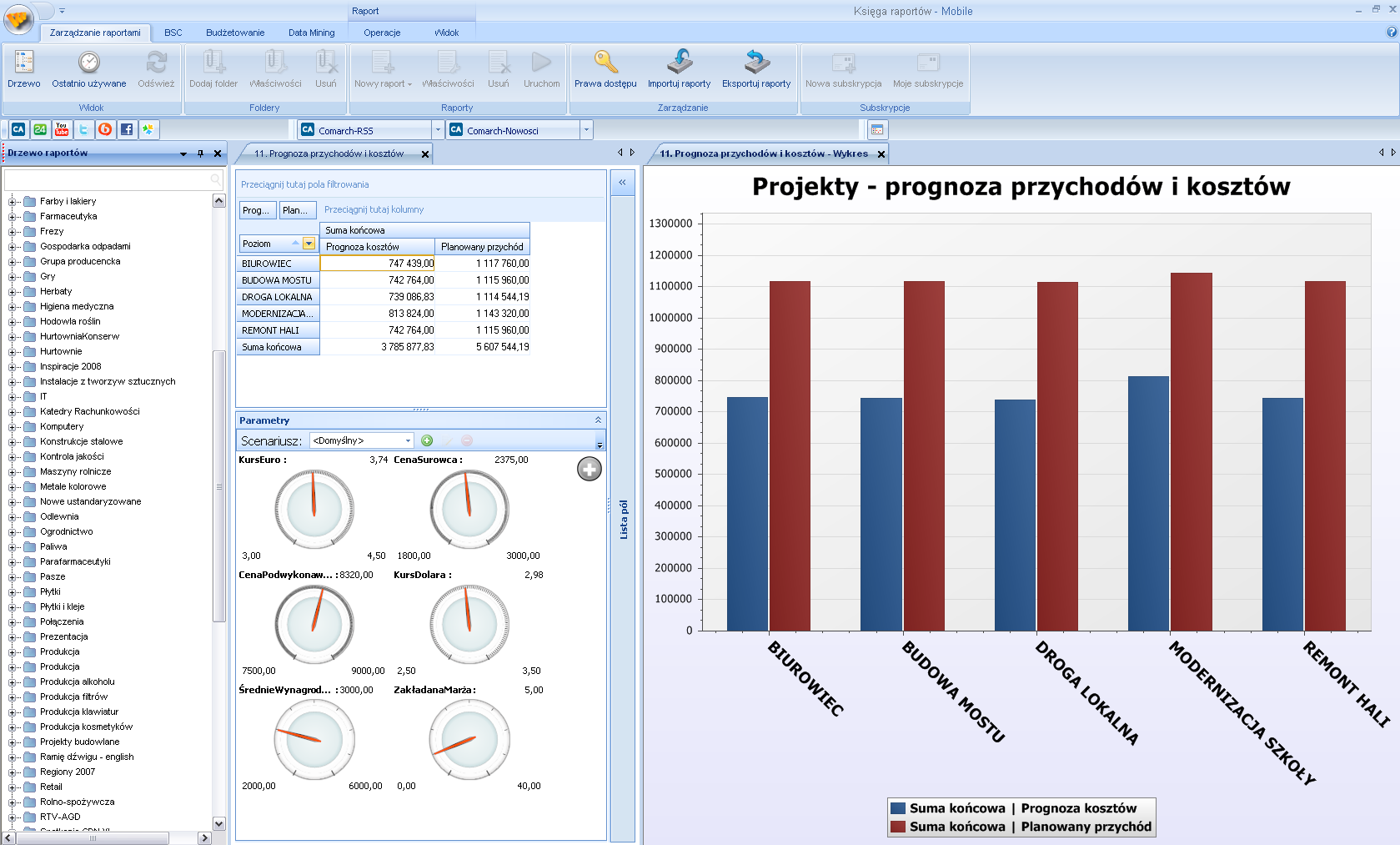
Task: Open the Drzewo raportów panel menu arrow
Action: tap(183, 153)
